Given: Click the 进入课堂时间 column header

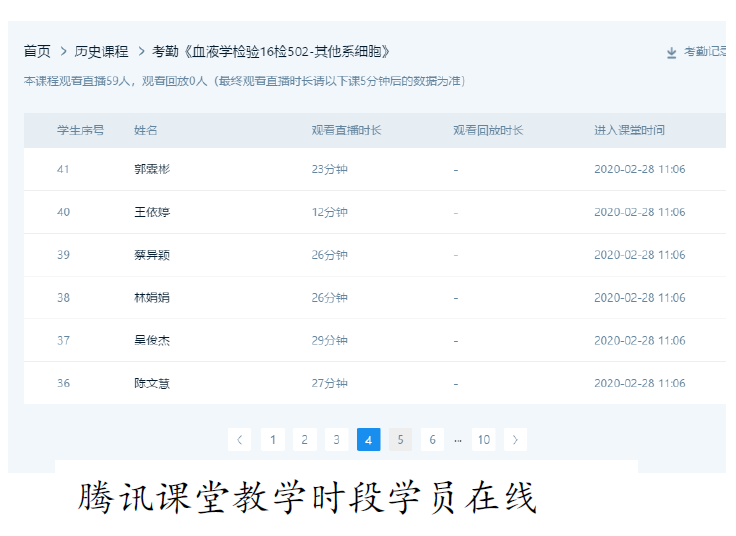Looking at the screenshot, I should (x=629, y=130).
